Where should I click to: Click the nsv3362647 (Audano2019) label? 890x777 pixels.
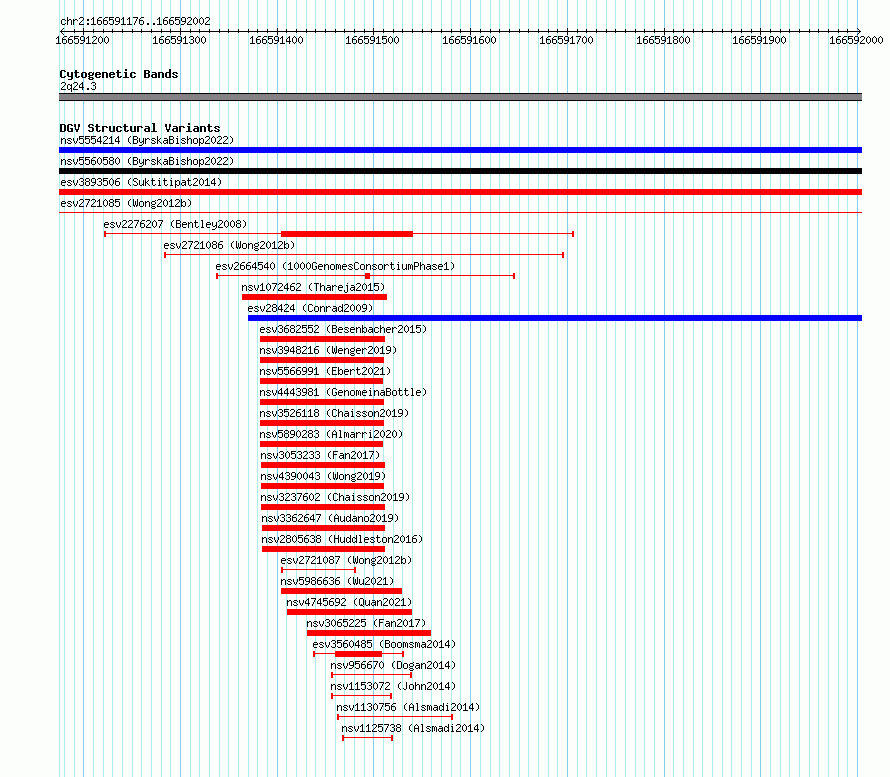[x=330, y=518]
